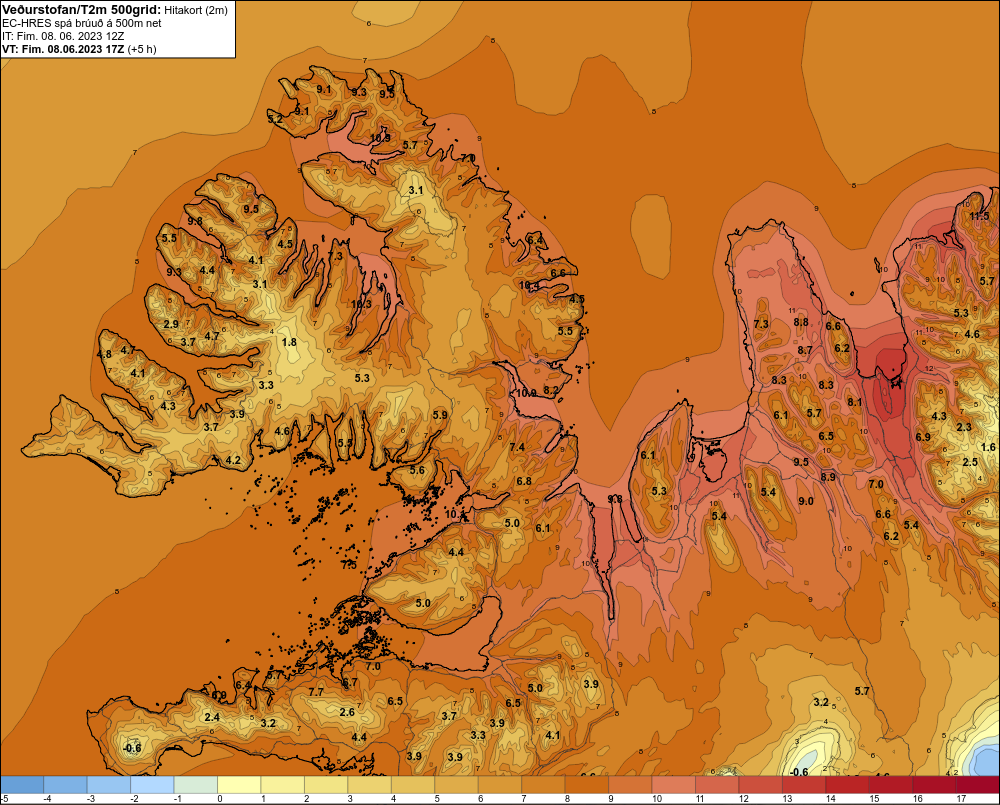Pick the blue legend swatch between -5 and -4

(22, 785)
